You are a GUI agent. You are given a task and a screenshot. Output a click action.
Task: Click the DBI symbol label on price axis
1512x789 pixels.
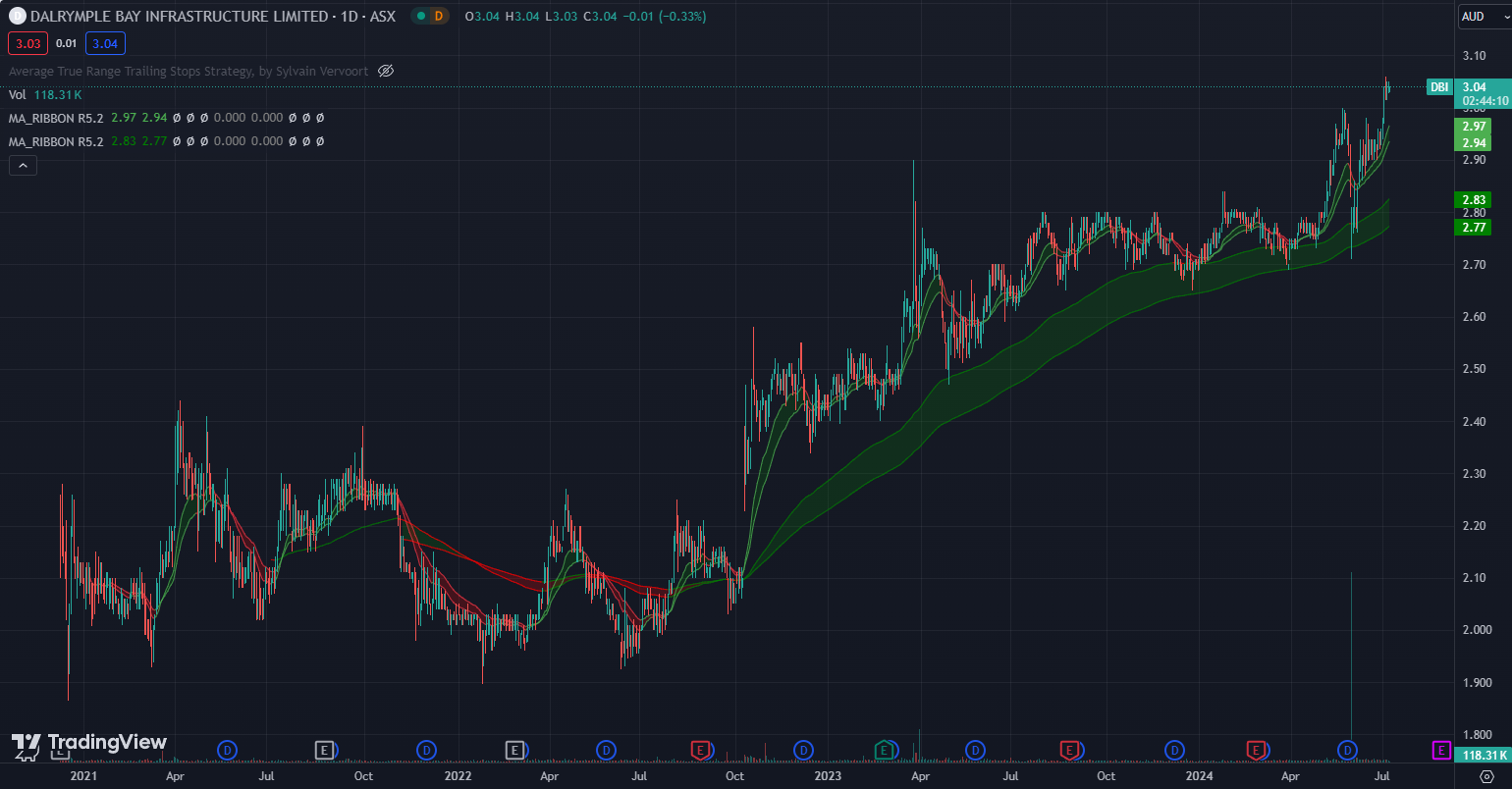(1439, 87)
